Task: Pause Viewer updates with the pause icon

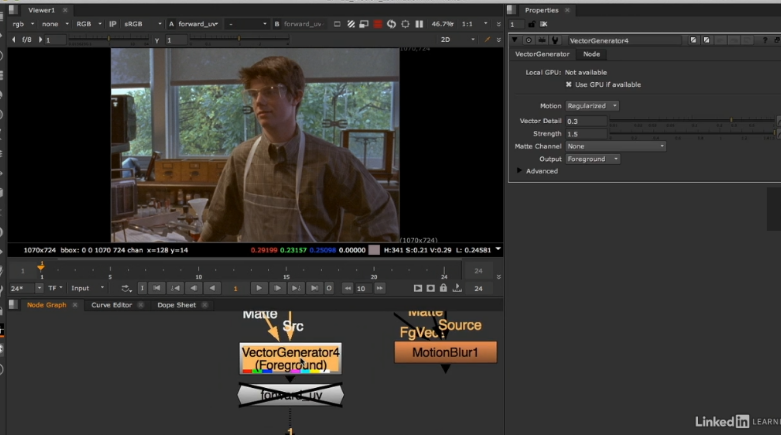Action: [419, 24]
